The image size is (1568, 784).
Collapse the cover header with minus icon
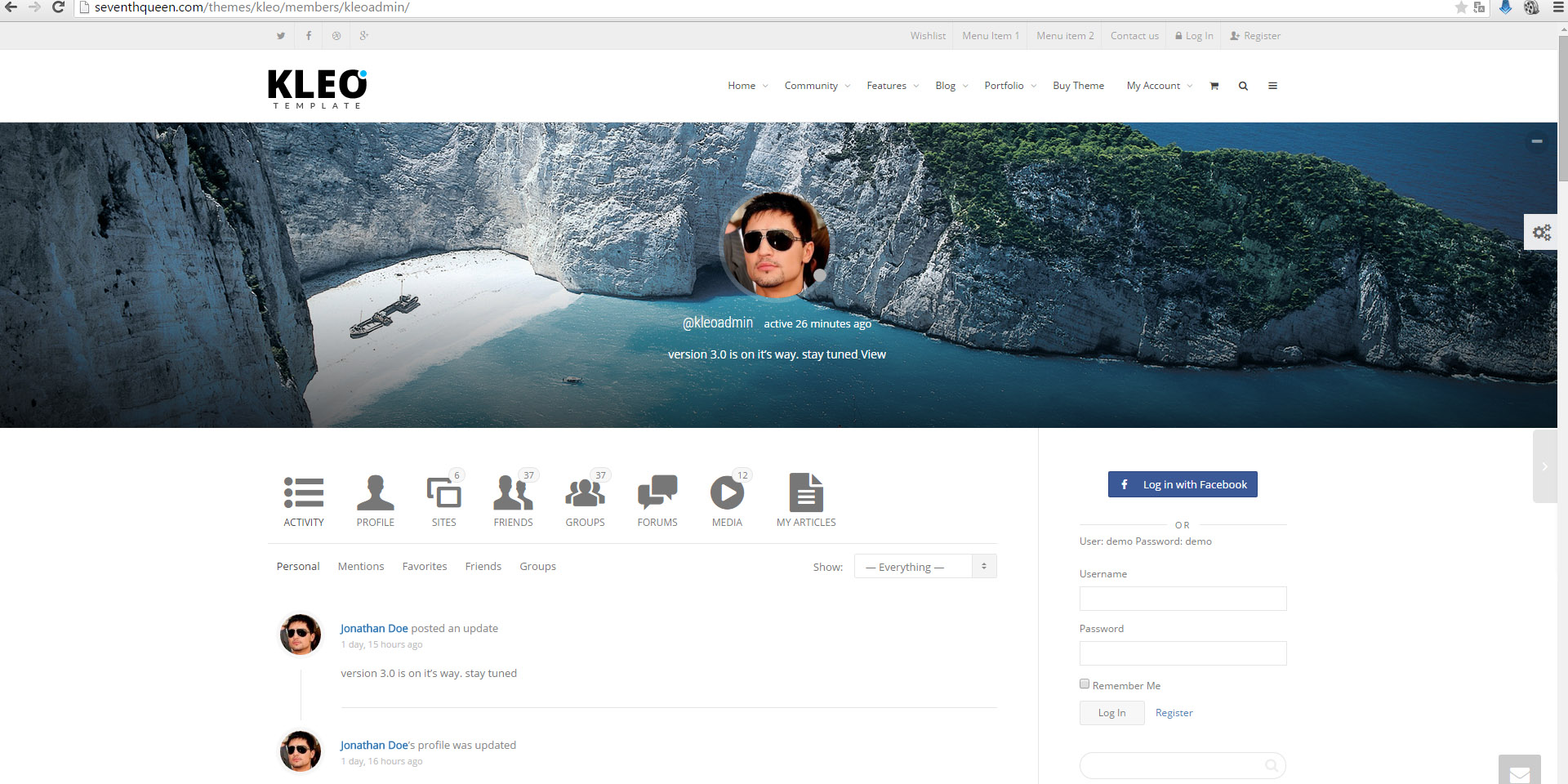tap(1536, 141)
